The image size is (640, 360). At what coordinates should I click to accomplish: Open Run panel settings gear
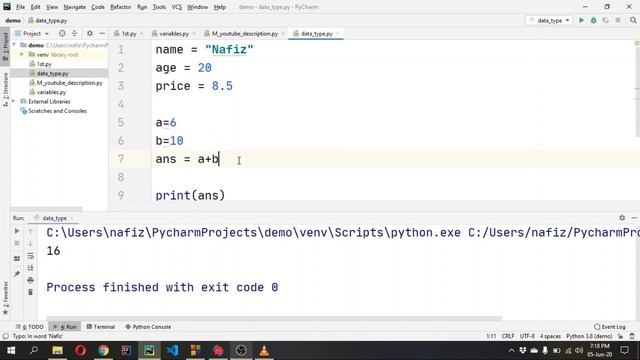(622, 218)
